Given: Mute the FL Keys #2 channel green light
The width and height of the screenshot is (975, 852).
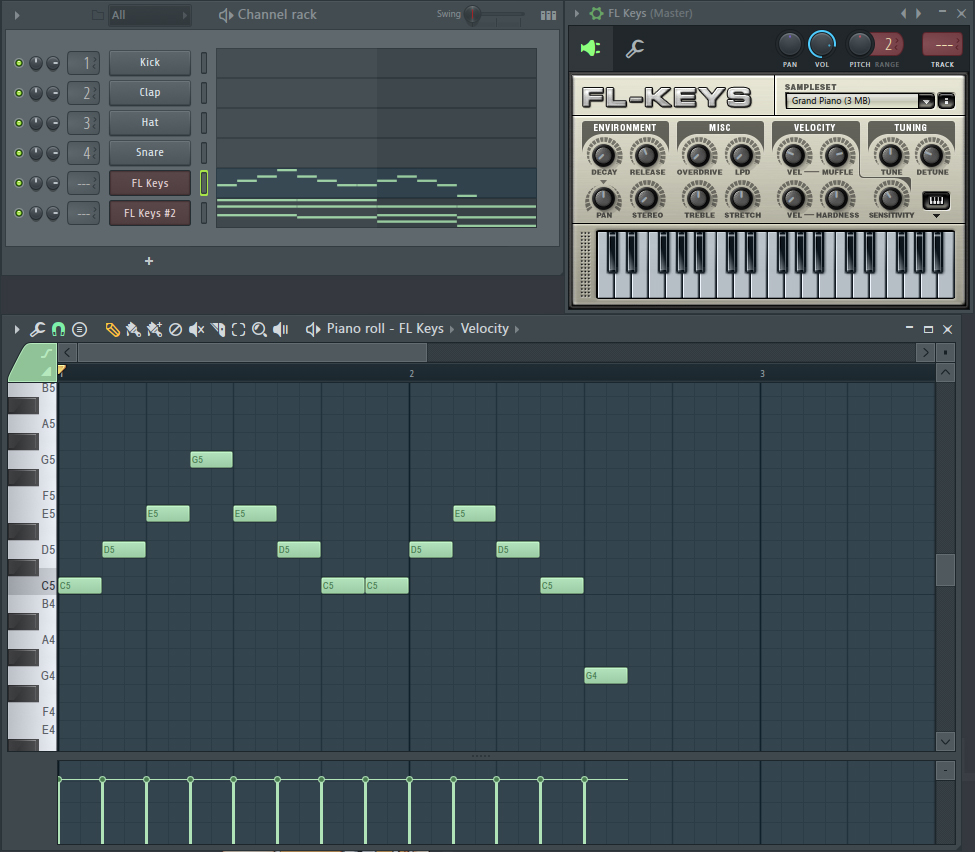Looking at the screenshot, I should pyautogui.click(x=19, y=213).
